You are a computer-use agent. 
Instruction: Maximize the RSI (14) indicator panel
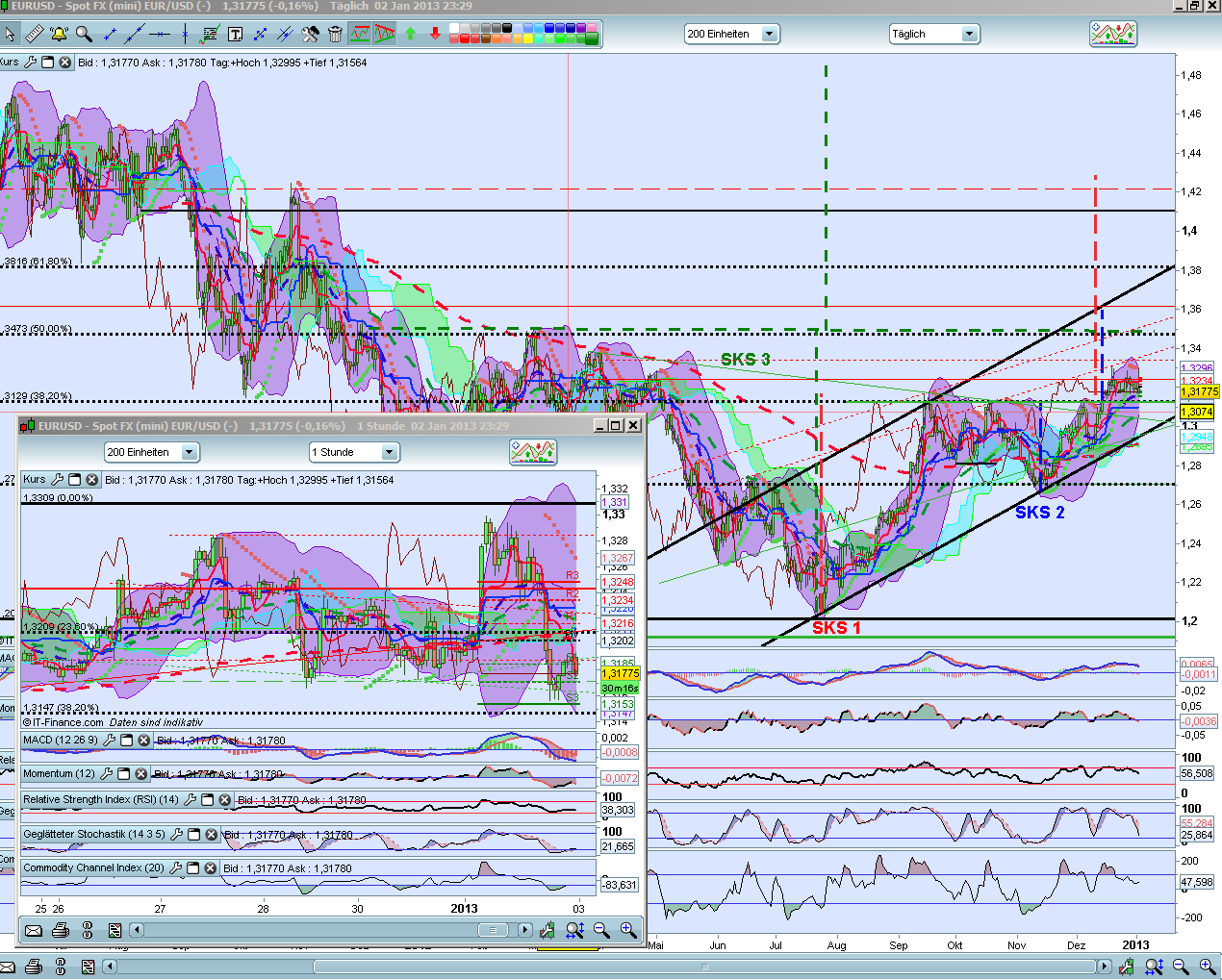(207, 800)
